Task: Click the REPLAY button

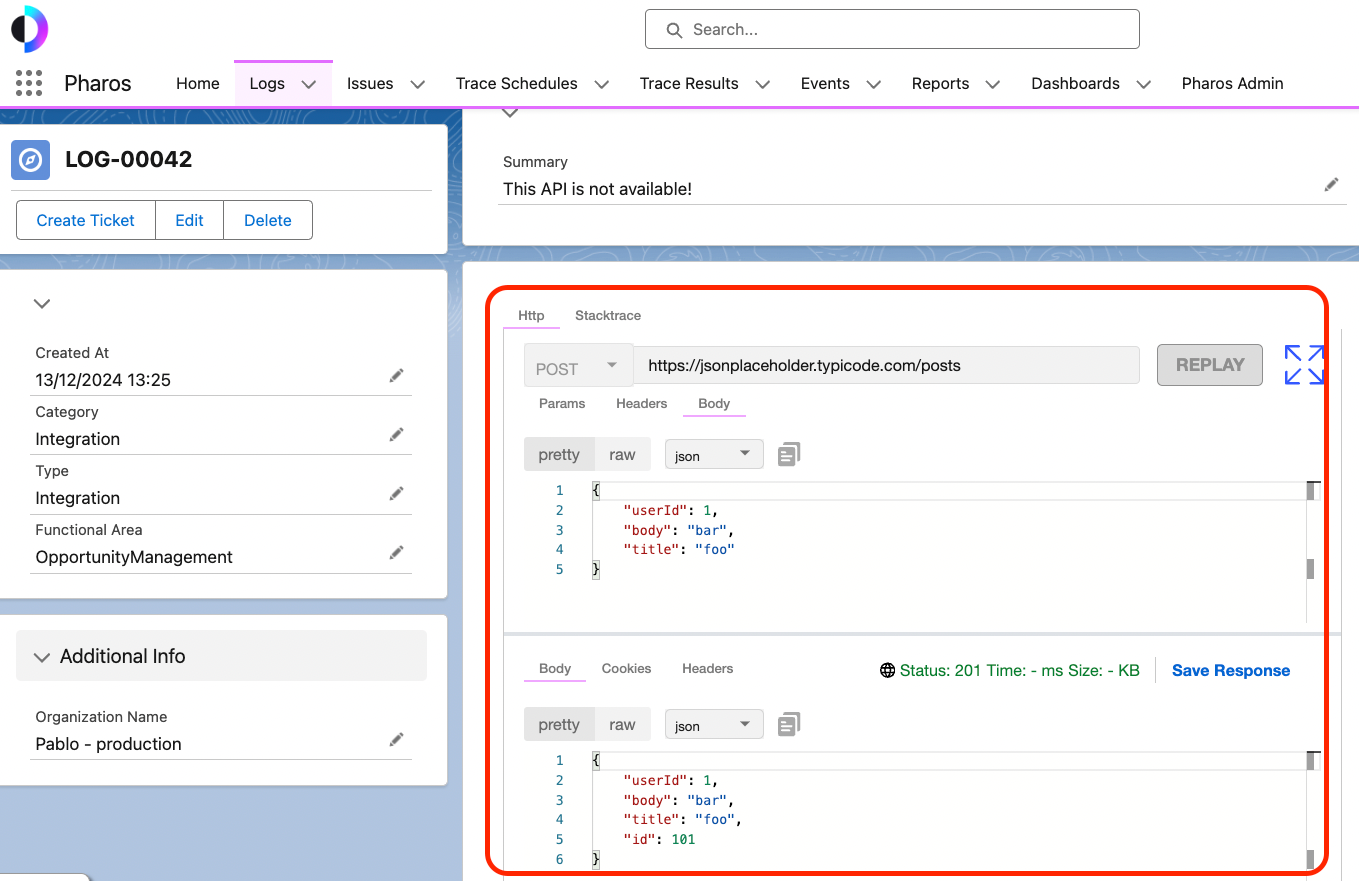Action: 1210,365
